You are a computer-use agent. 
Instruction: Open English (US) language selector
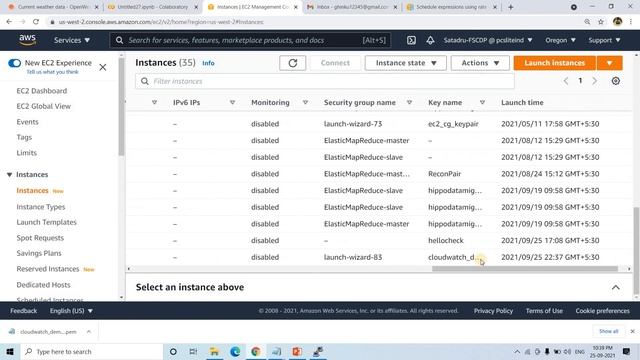tap(71, 311)
